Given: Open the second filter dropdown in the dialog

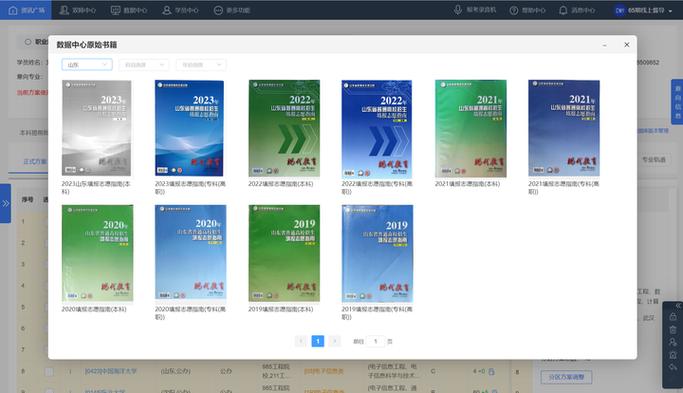Looking at the screenshot, I should pos(144,64).
